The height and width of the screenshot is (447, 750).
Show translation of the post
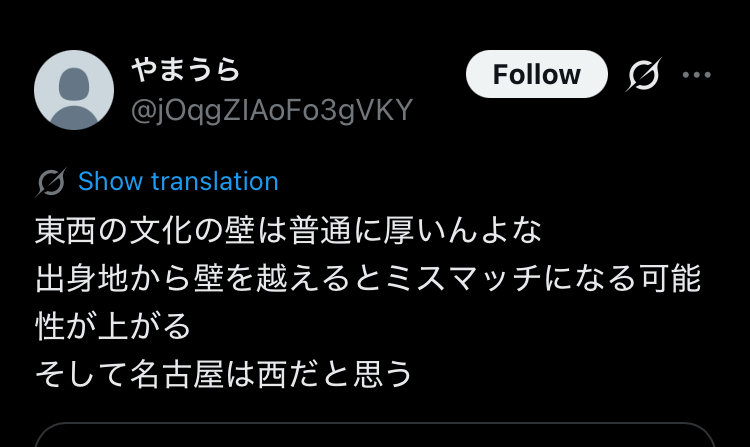pyautogui.click(x=178, y=182)
